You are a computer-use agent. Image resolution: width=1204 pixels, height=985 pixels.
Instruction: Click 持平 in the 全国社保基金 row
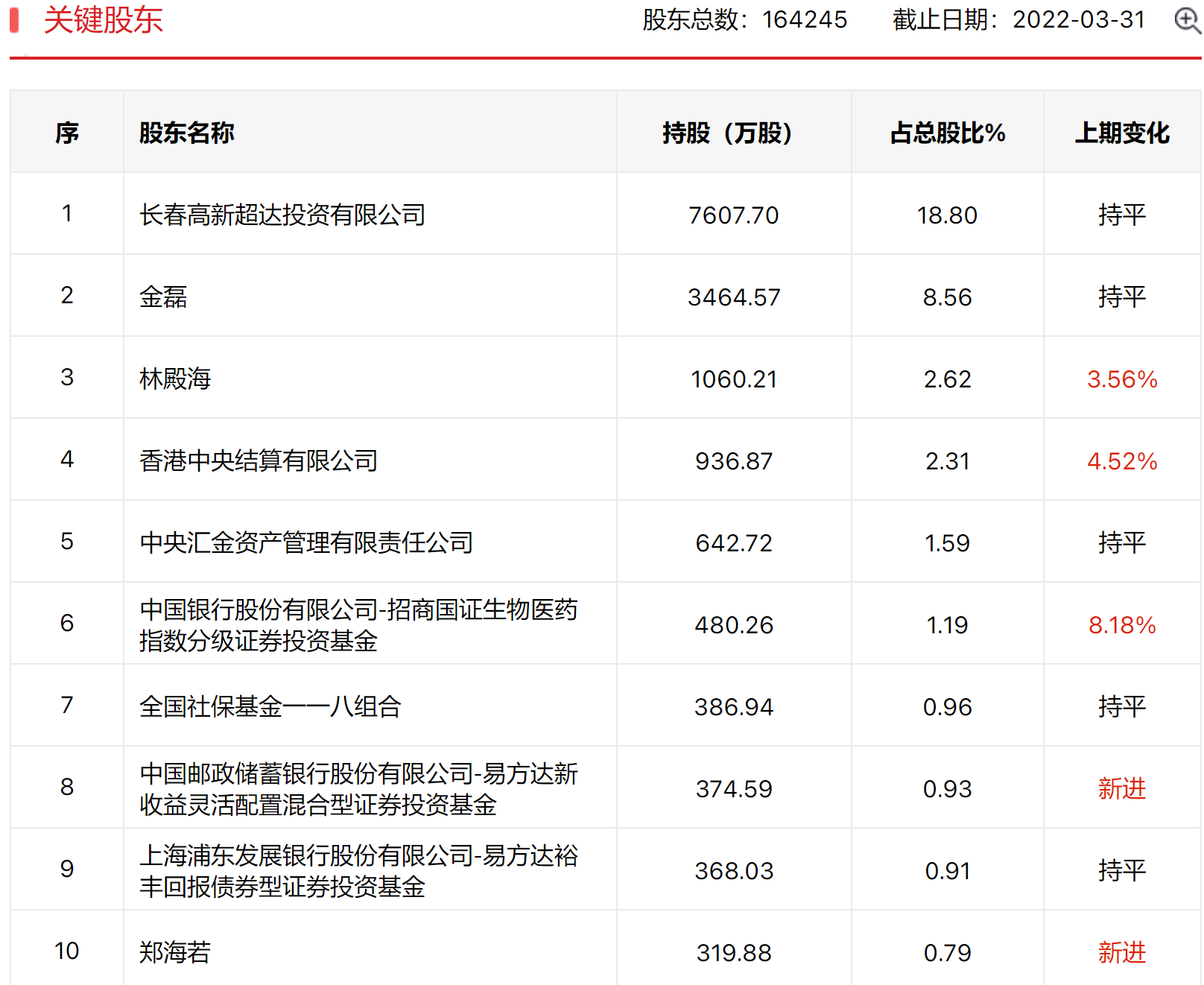tap(1122, 706)
